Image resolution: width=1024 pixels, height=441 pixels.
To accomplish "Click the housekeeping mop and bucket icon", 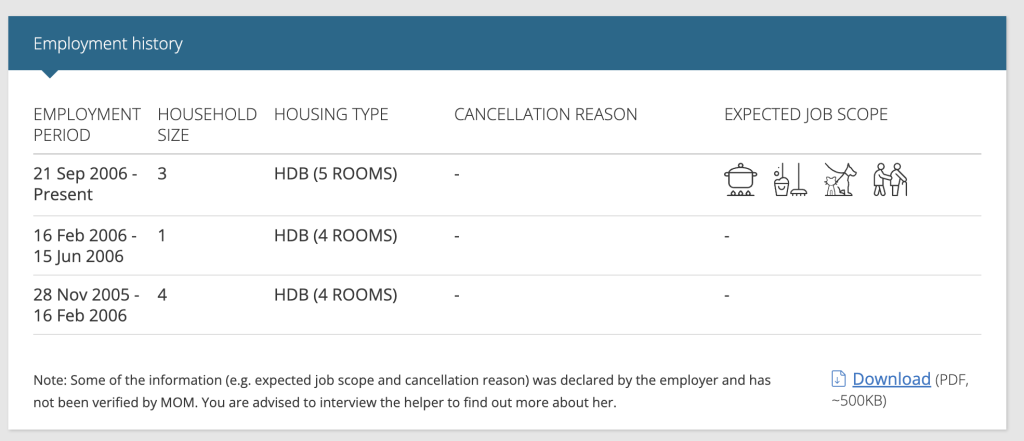I will coord(791,180).
